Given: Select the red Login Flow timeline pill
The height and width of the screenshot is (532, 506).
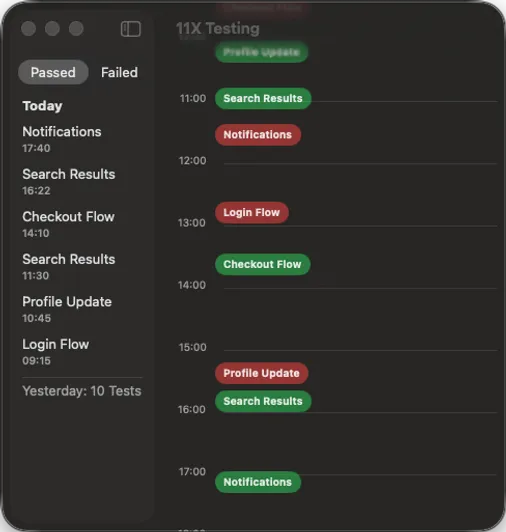Looking at the screenshot, I should [x=252, y=213].
